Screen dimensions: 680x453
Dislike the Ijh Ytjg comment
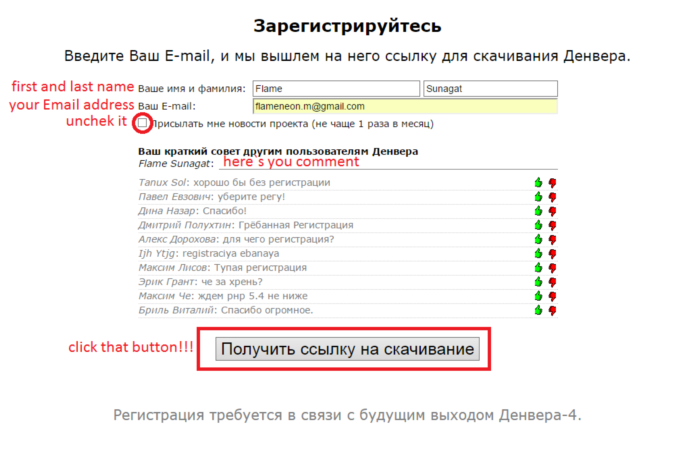[552, 254]
